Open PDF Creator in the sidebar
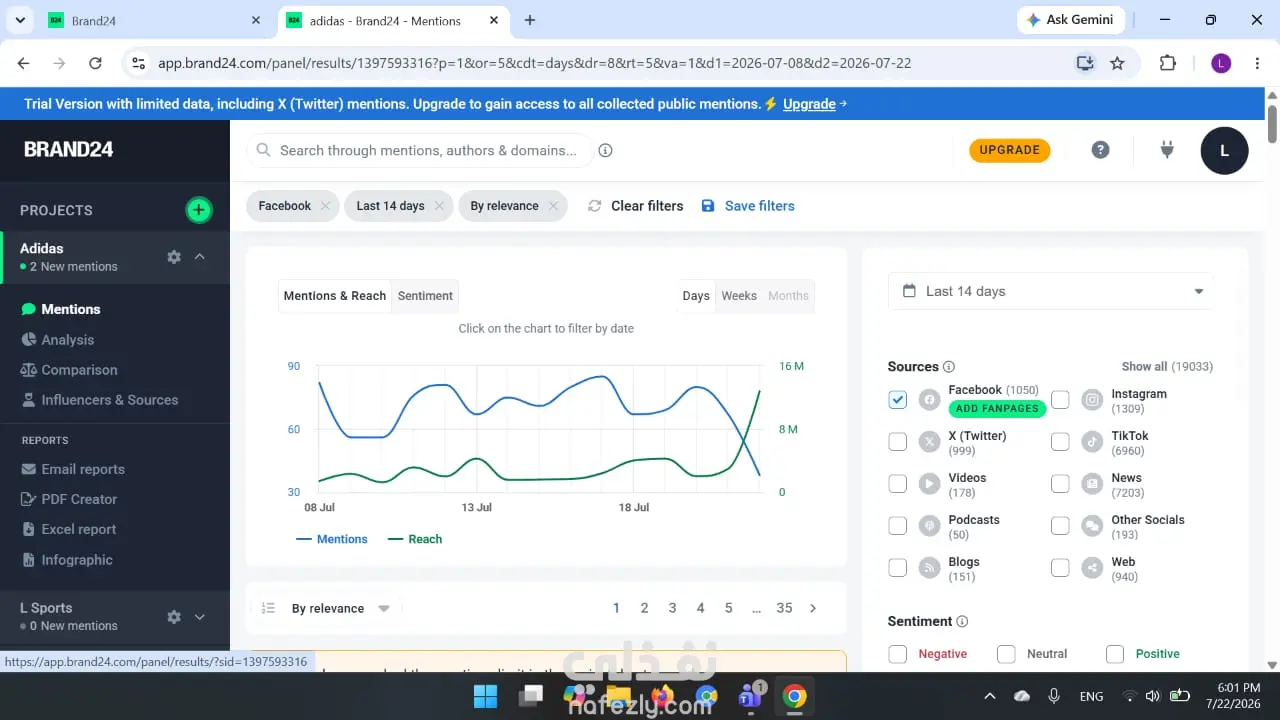Image resolution: width=1280 pixels, height=720 pixels. click(x=69, y=499)
